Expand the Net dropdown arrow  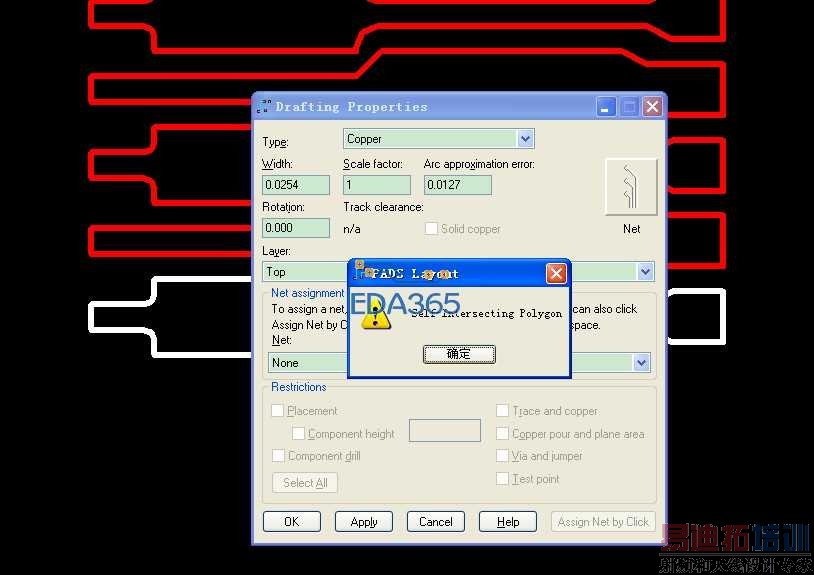(642, 362)
